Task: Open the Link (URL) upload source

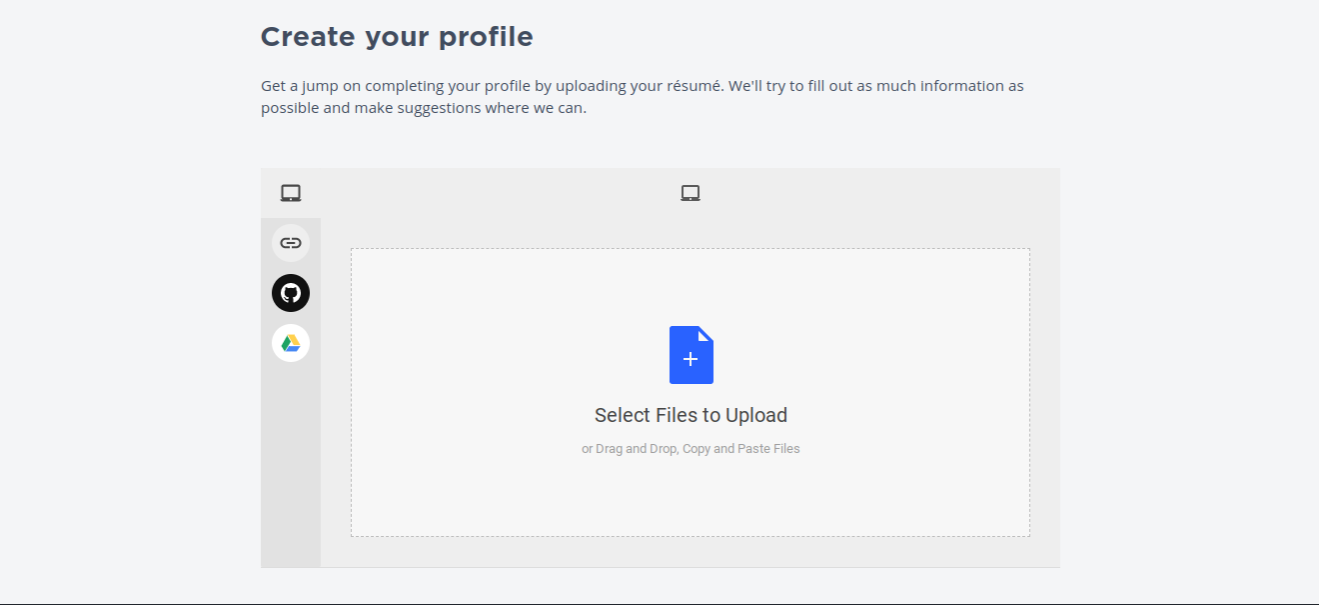Action: click(x=291, y=243)
